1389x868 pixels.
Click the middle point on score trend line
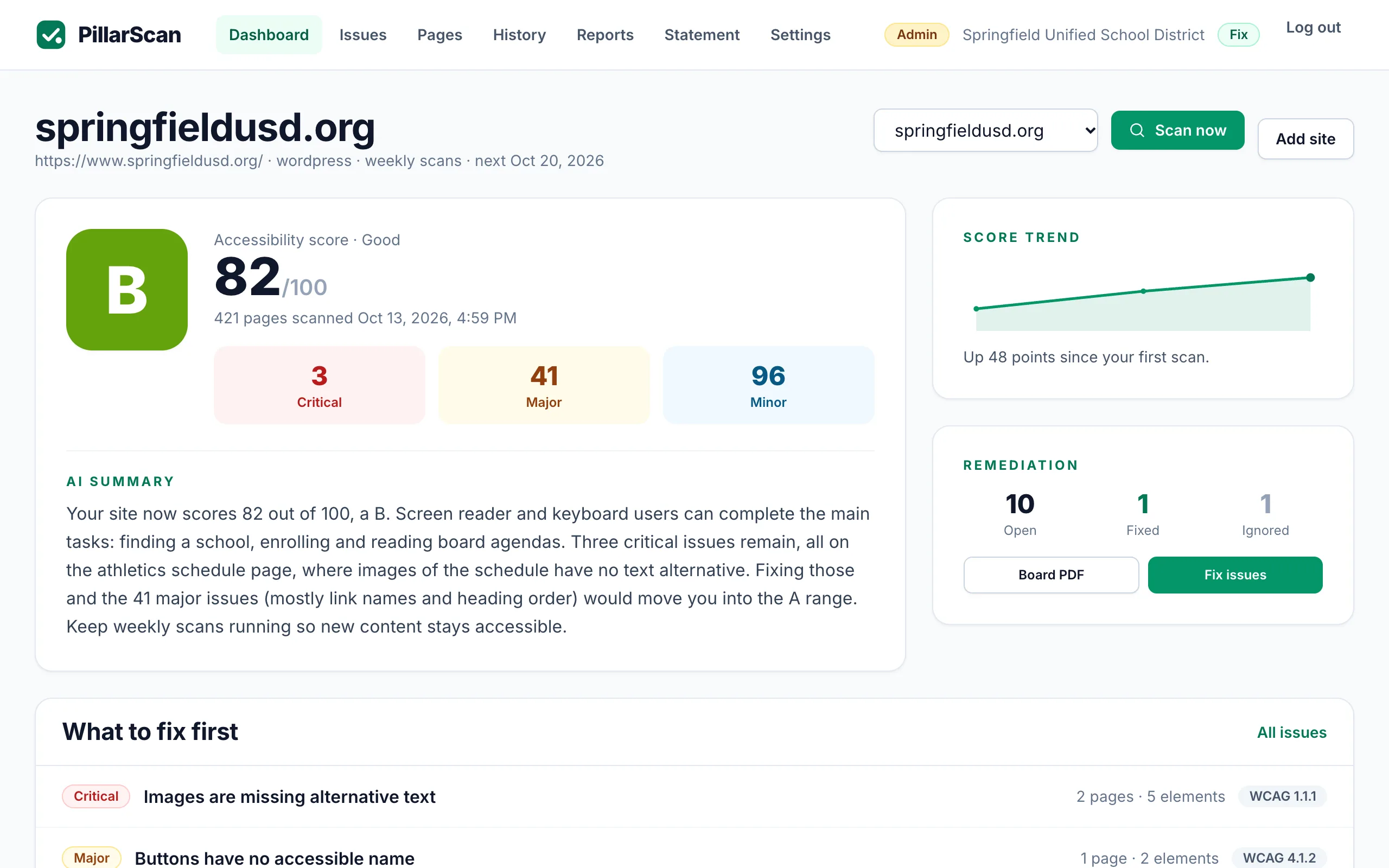[x=1143, y=292]
